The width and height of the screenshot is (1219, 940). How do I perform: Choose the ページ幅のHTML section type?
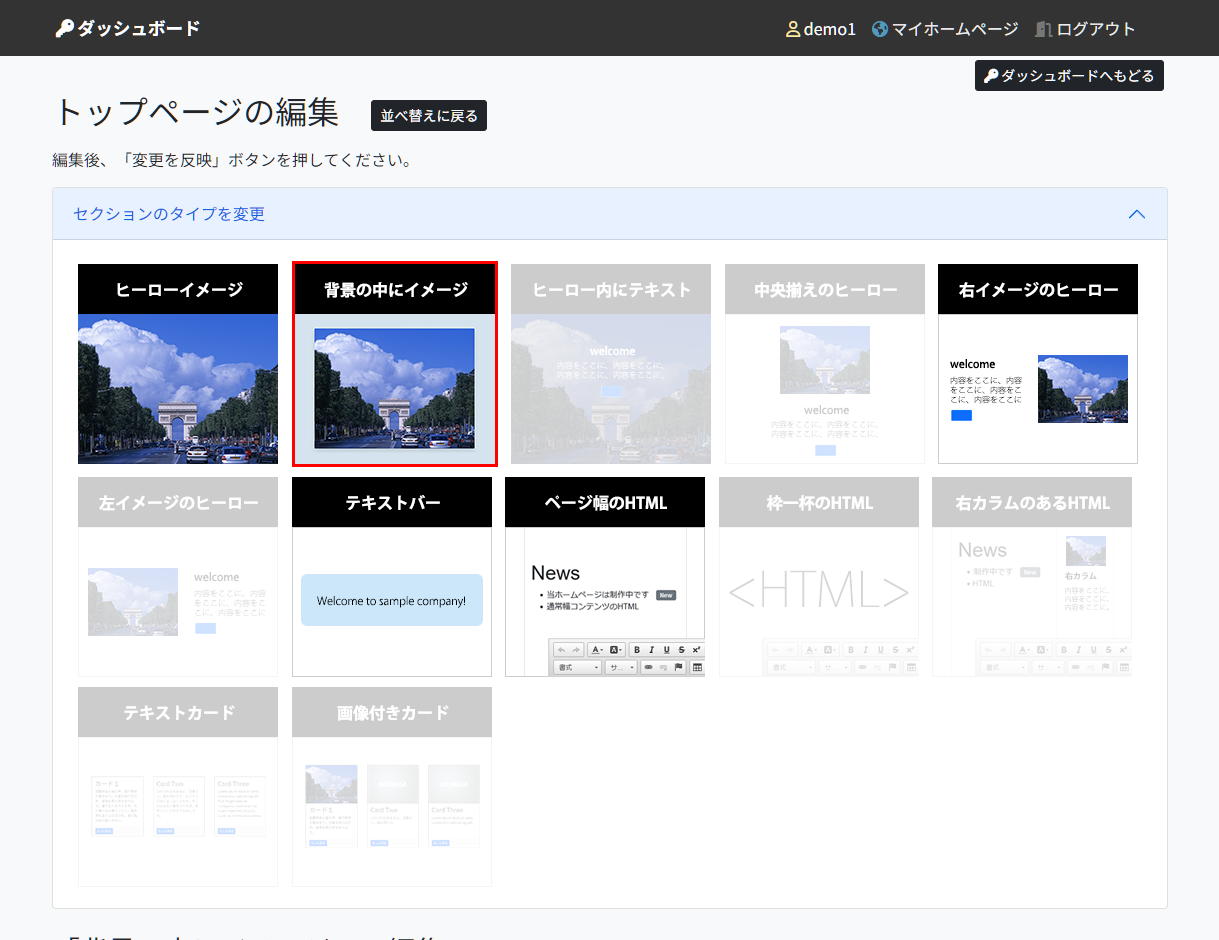pos(605,577)
